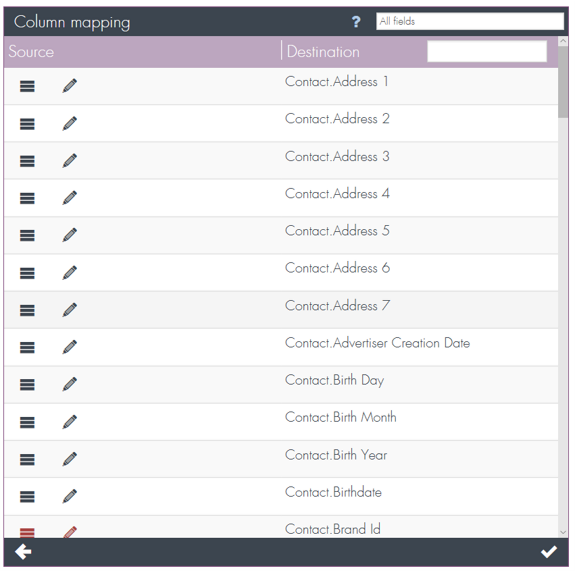Click list icon for Contact.Address 2 row
575x571 pixels.
coord(27,124)
